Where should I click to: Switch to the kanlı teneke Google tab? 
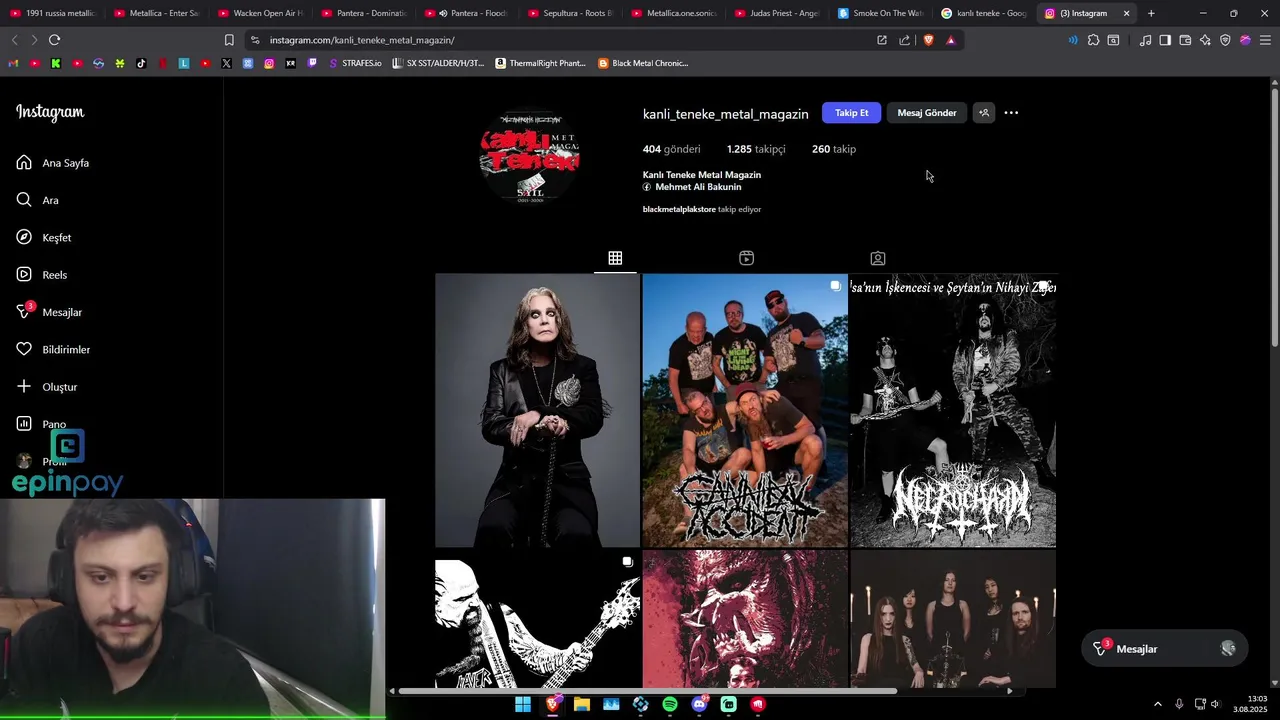click(984, 13)
